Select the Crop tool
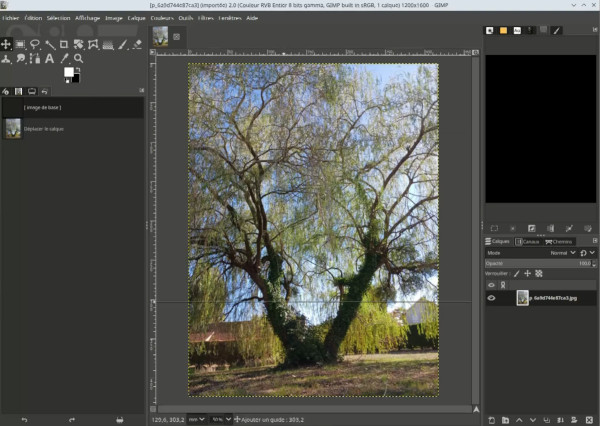Screen dimensions: 600x426 [x=64, y=44]
